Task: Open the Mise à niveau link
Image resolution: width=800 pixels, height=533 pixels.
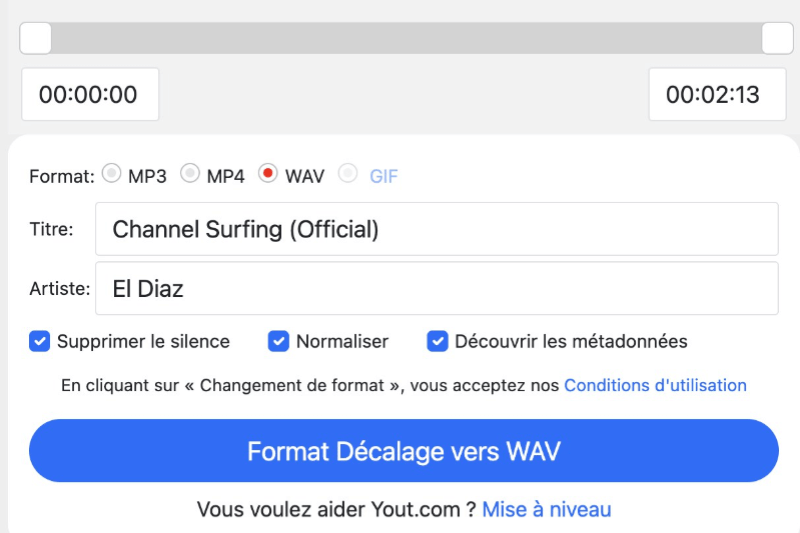Action: click(x=546, y=510)
